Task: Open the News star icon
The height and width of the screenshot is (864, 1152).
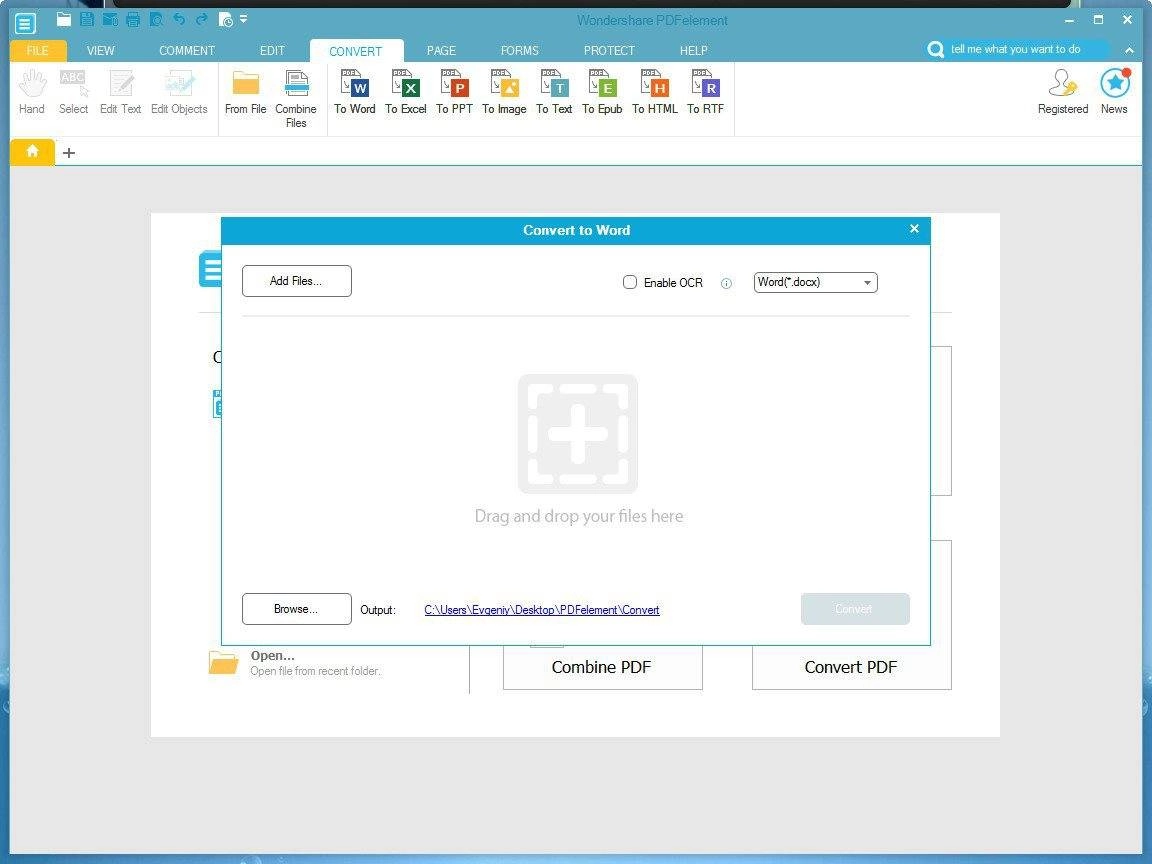Action: (x=1115, y=92)
